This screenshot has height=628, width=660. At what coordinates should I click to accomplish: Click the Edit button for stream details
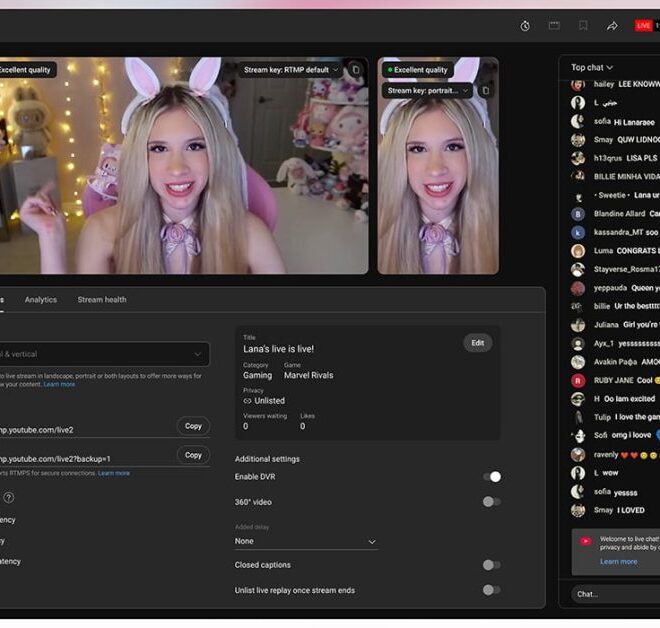pos(478,343)
